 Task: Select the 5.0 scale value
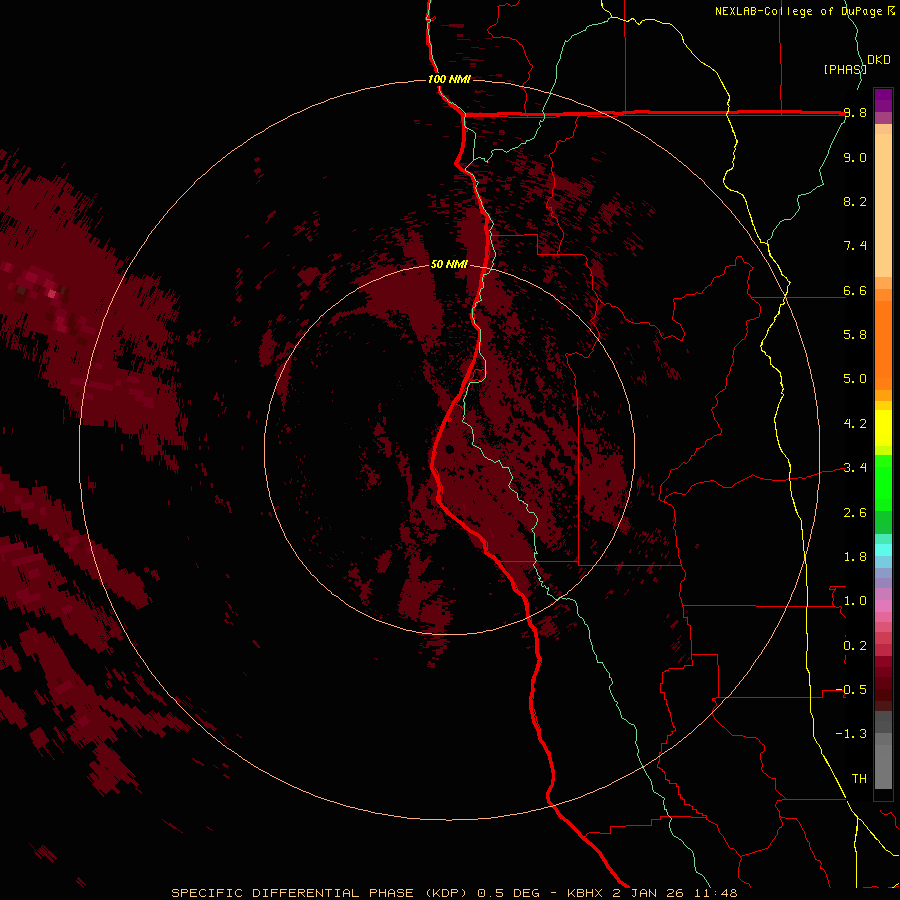pos(855,379)
